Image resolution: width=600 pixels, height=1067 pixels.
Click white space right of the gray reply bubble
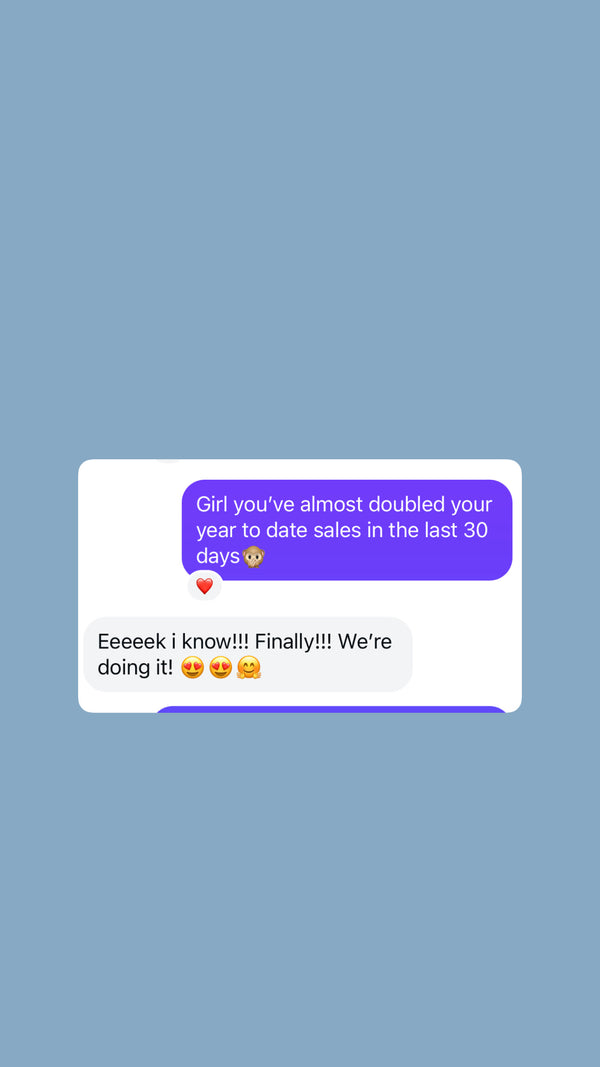point(467,655)
